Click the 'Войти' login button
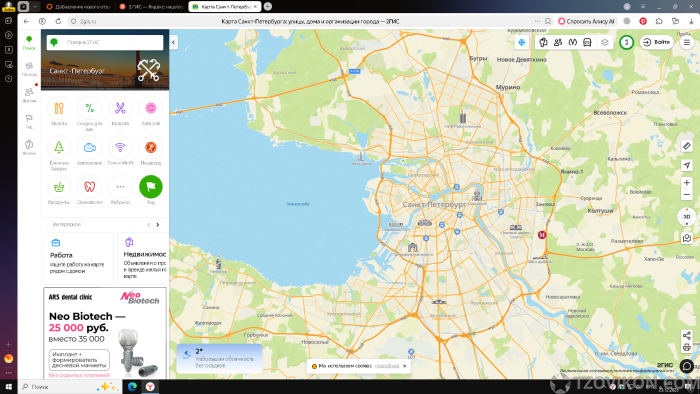 click(x=656, y=42)
